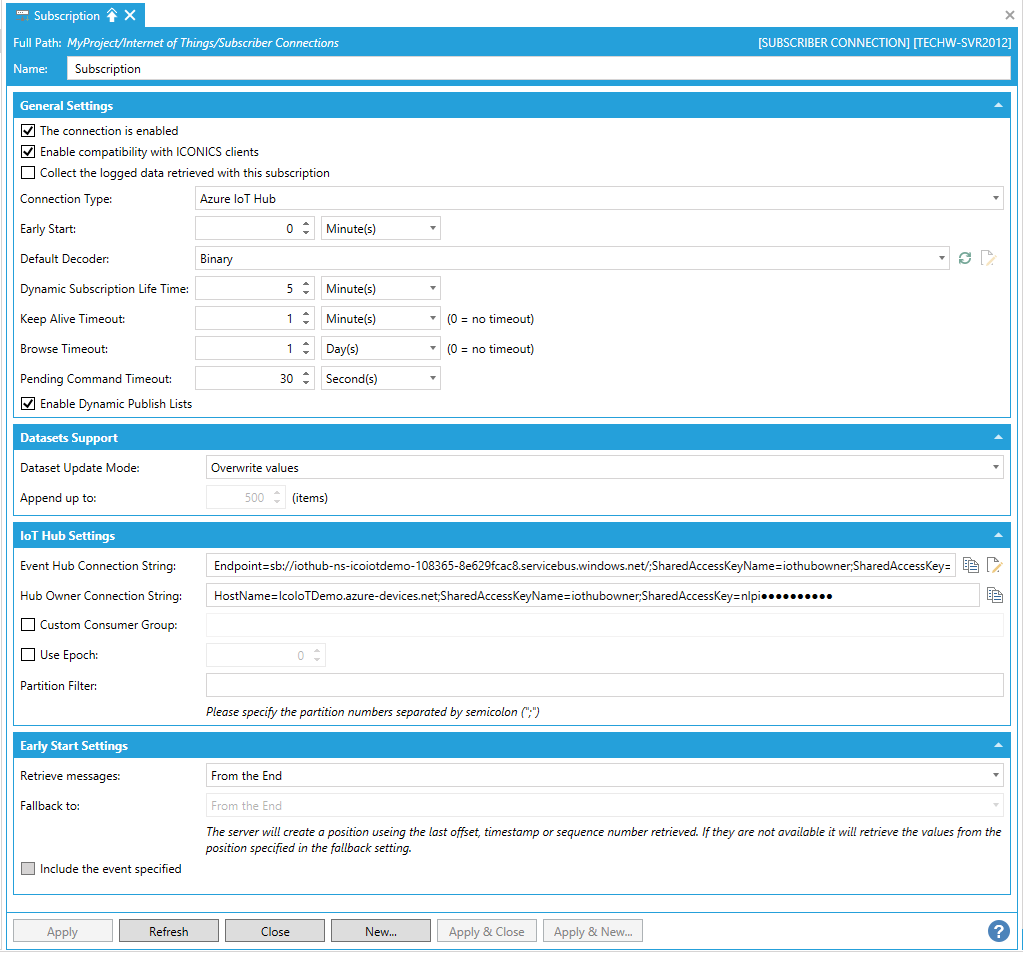The height and width of the screenshot is (955, 1023).
Task: Collapse the General Settings section
Action: click(997, 106)
